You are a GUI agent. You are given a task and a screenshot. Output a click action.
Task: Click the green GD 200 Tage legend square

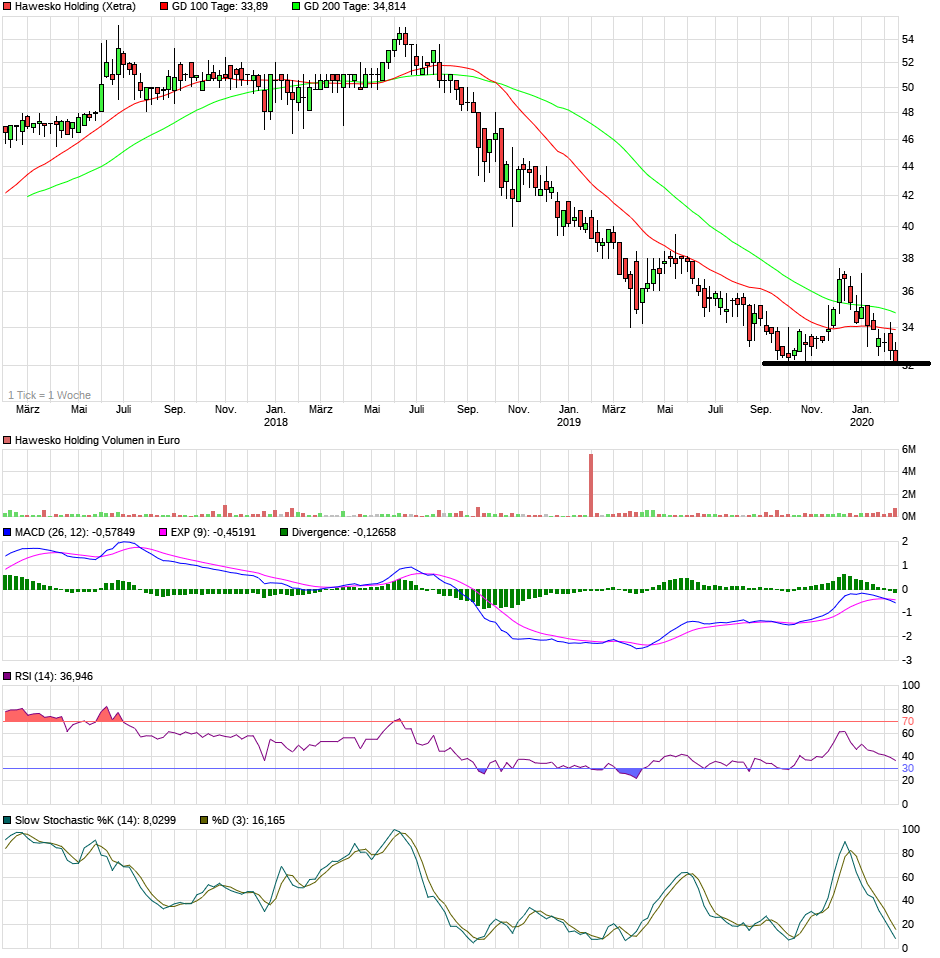(295, 6)
